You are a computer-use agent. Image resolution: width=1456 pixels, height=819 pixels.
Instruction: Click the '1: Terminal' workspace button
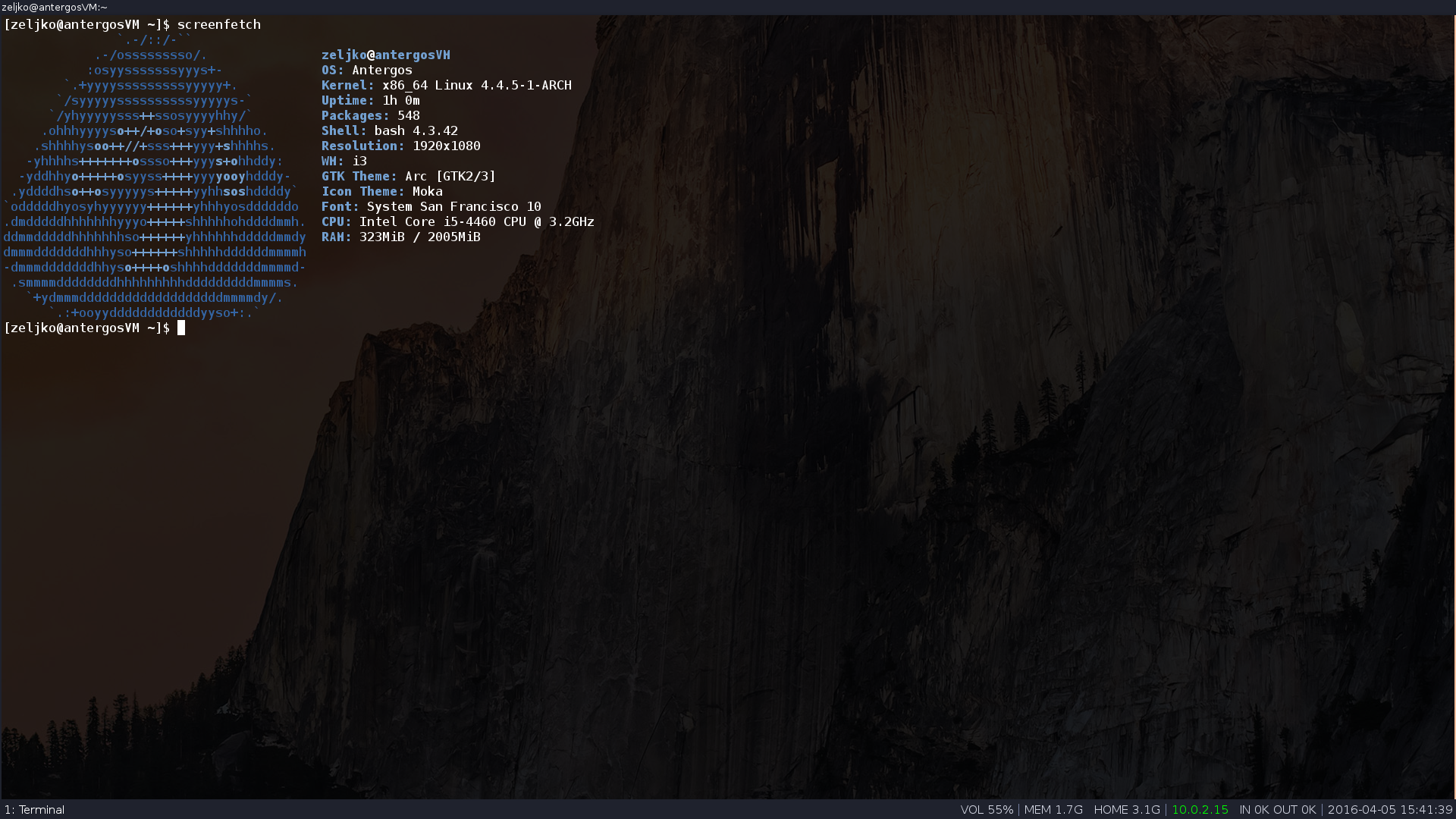[x=34, y=810]
